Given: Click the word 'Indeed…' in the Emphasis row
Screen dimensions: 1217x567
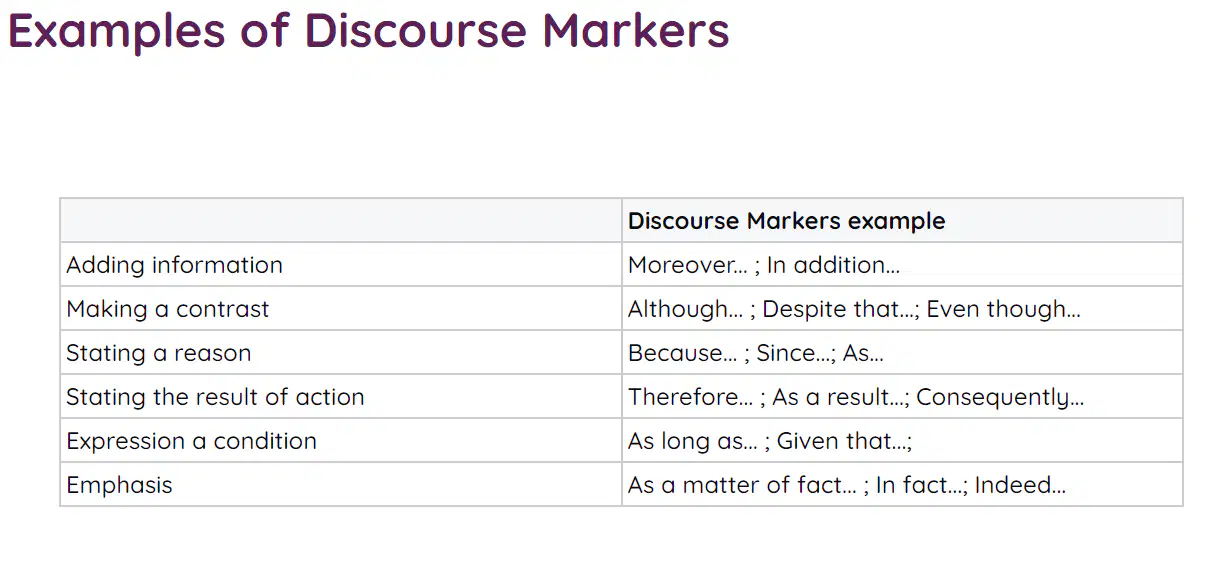Looking at the screenshot, I should tap(1020, 485).
